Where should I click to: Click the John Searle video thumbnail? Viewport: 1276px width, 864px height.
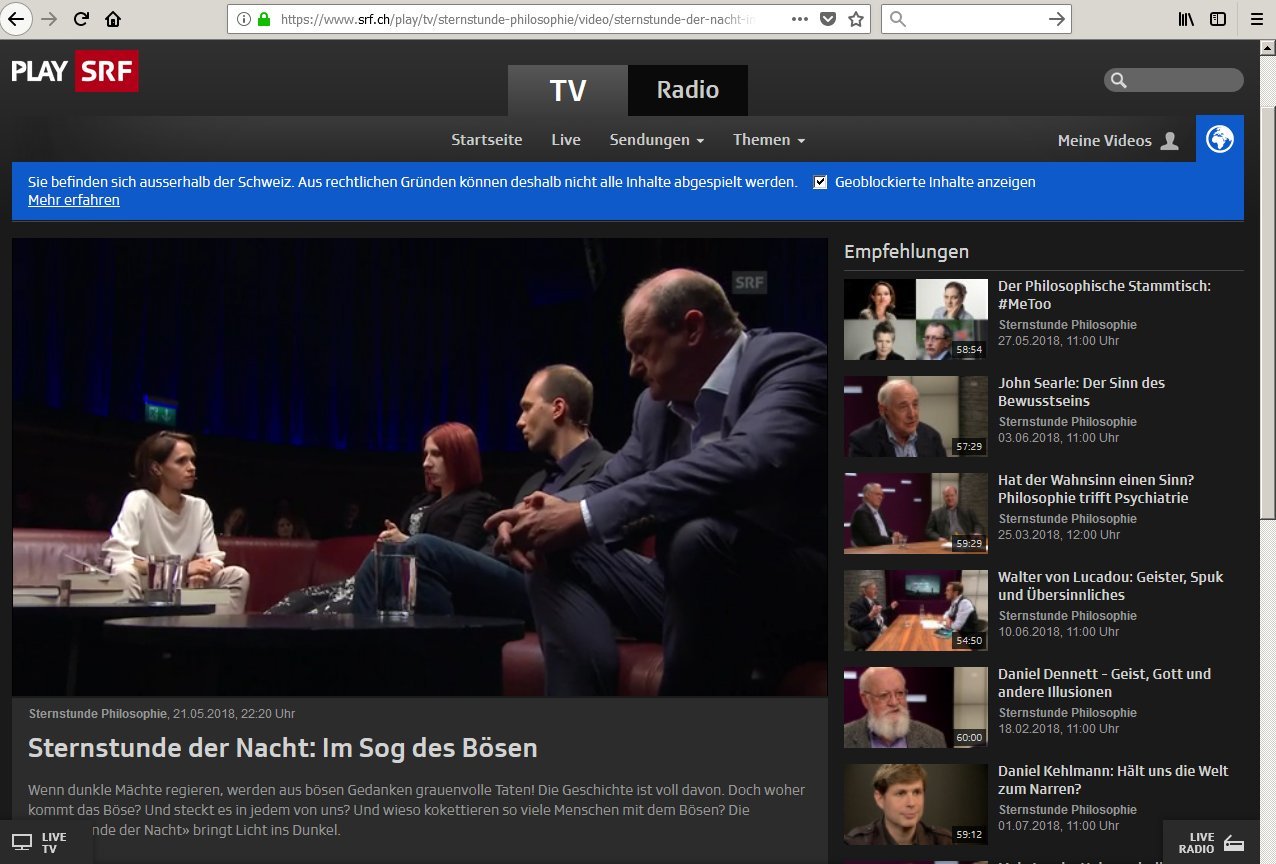click(x=916, y=416)
